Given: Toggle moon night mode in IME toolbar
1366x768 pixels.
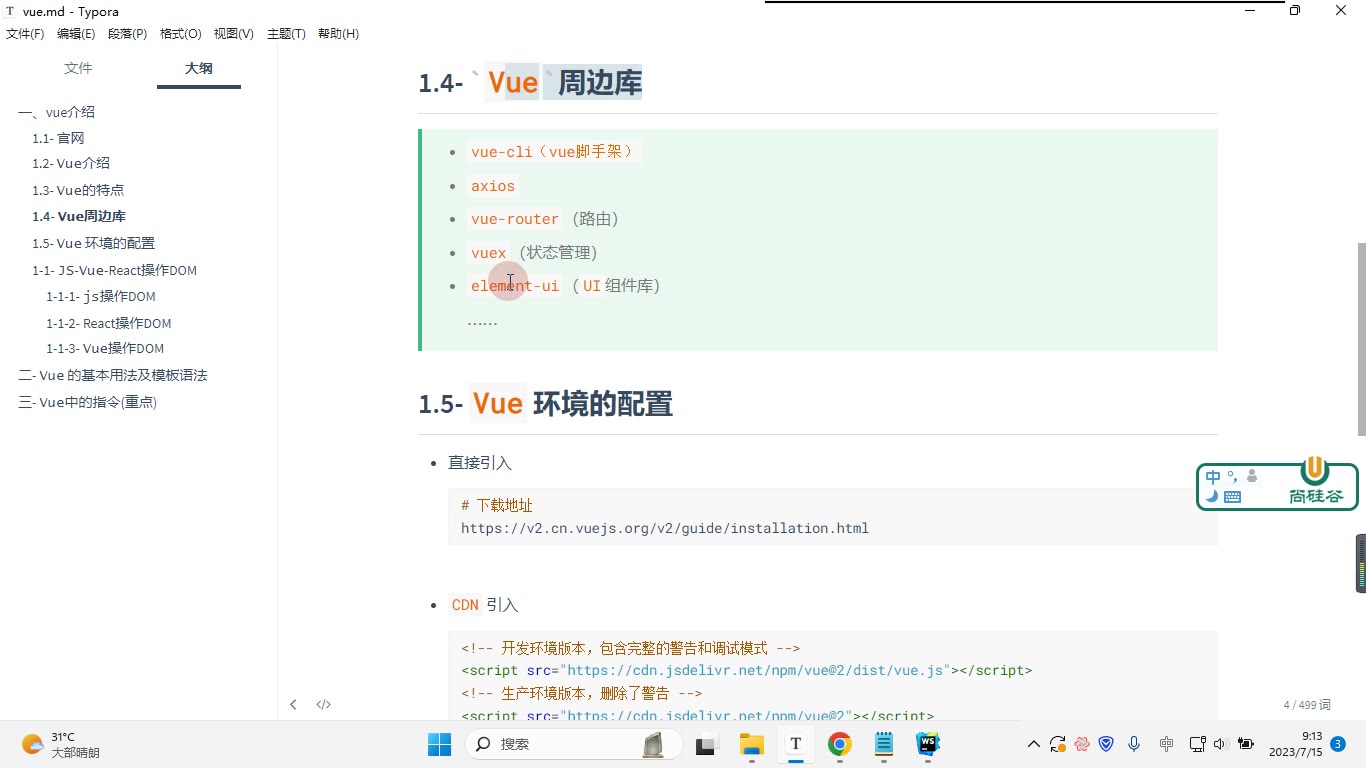Looking at the screenshot, I should (1212, 496).
